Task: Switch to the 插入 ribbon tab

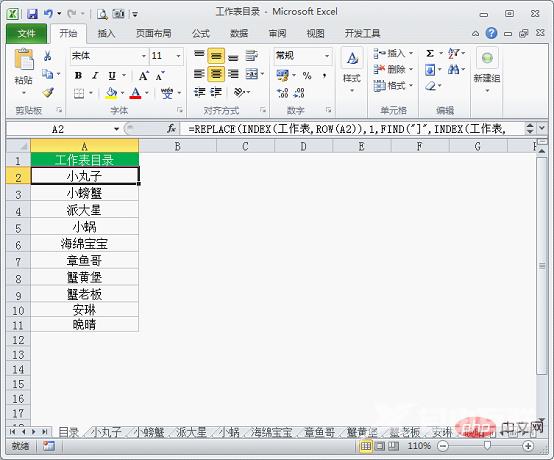Action: coord(106,34)
